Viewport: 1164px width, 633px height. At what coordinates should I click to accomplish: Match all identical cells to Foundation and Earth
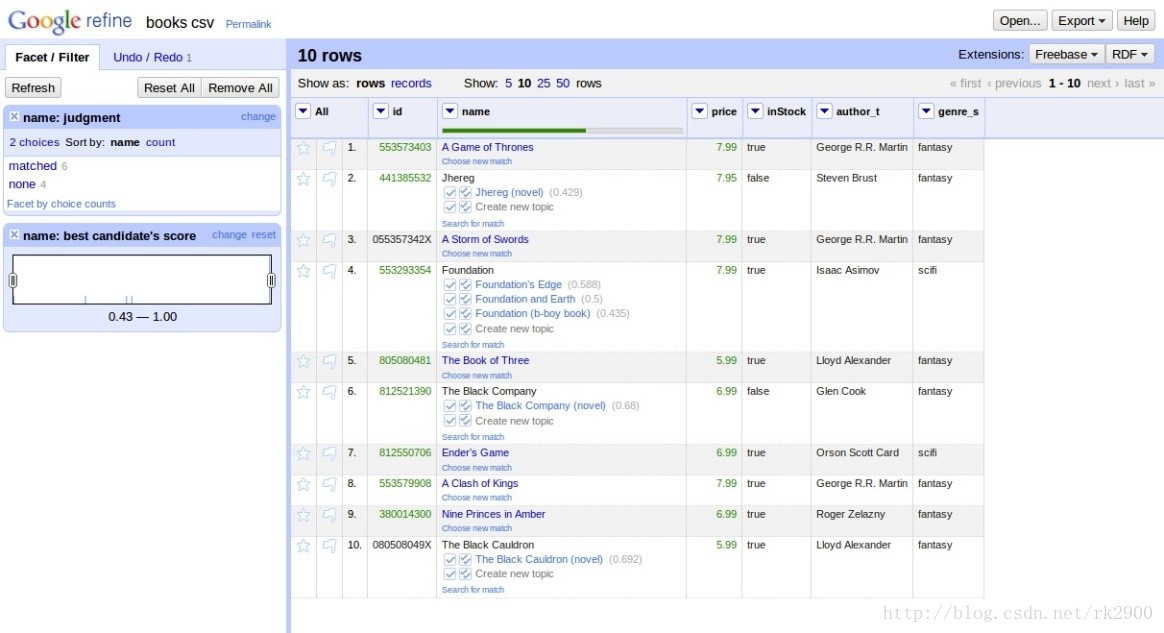point(465,300)
